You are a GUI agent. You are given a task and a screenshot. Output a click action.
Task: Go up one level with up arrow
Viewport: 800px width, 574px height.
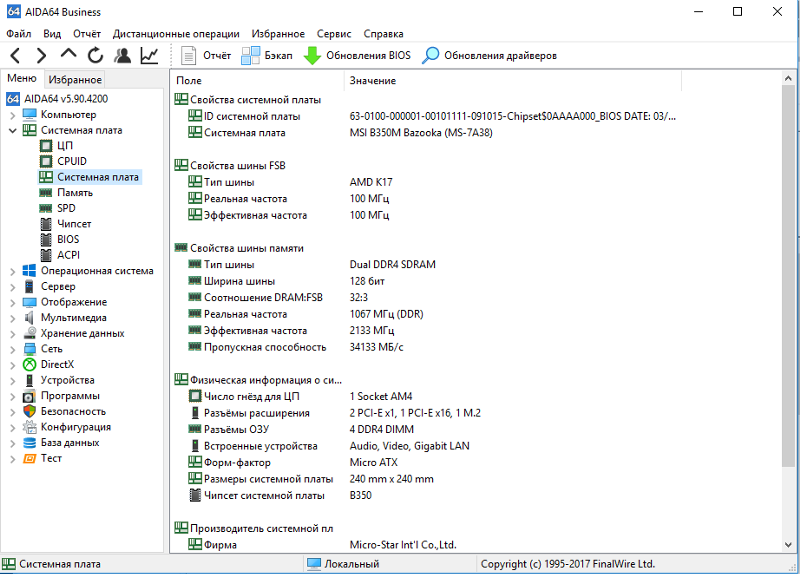68,54
